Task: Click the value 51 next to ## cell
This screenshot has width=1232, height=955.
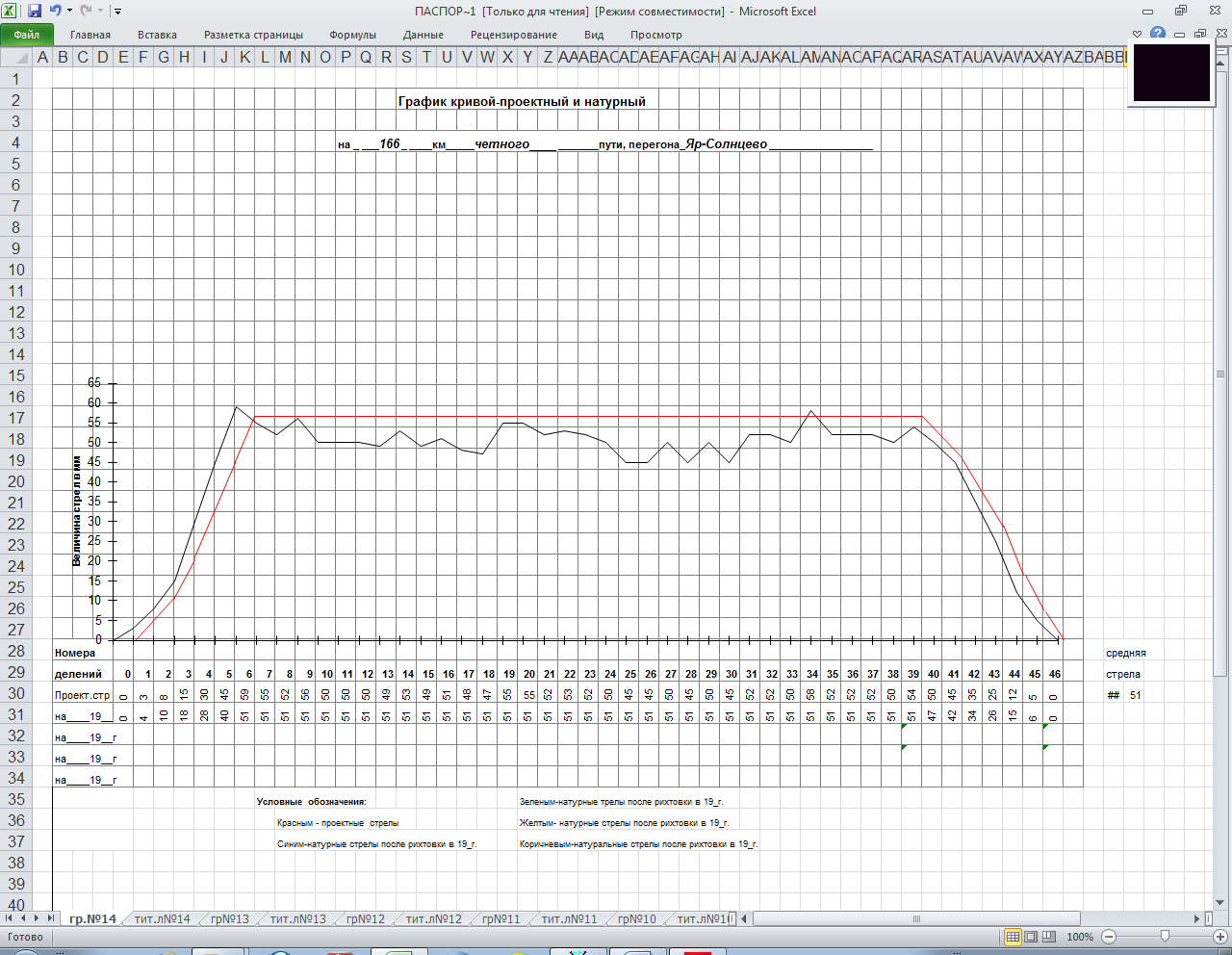Action: [x=1135, y=695]
